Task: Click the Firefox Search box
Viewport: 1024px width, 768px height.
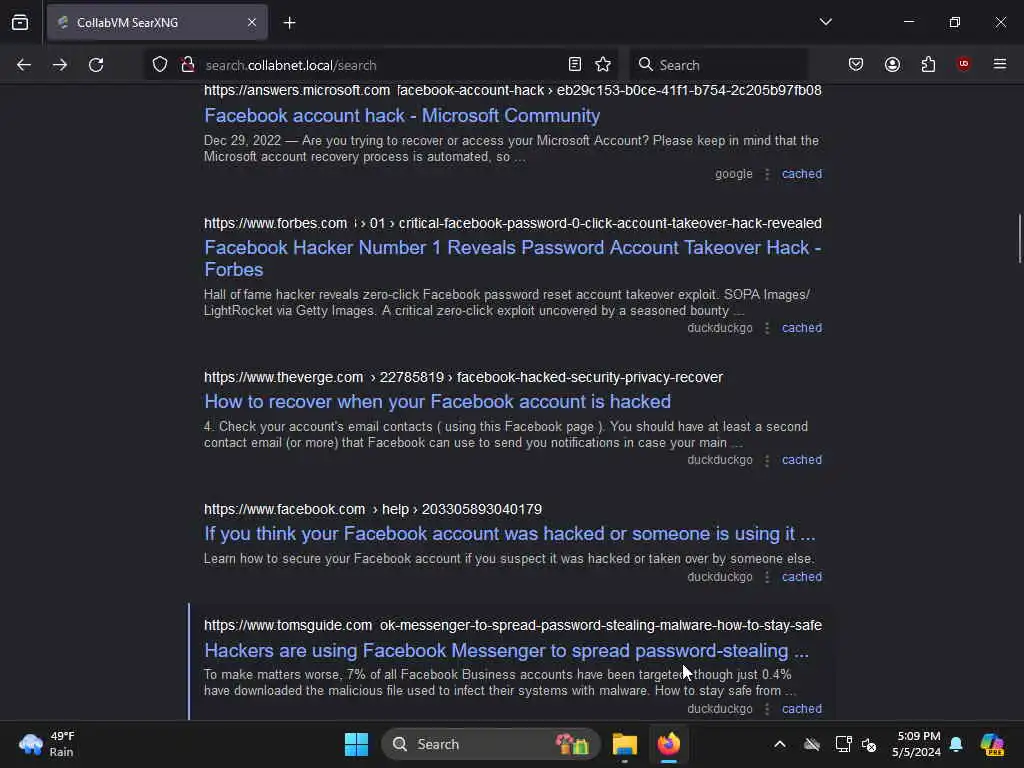Action: tap(718, 65)
